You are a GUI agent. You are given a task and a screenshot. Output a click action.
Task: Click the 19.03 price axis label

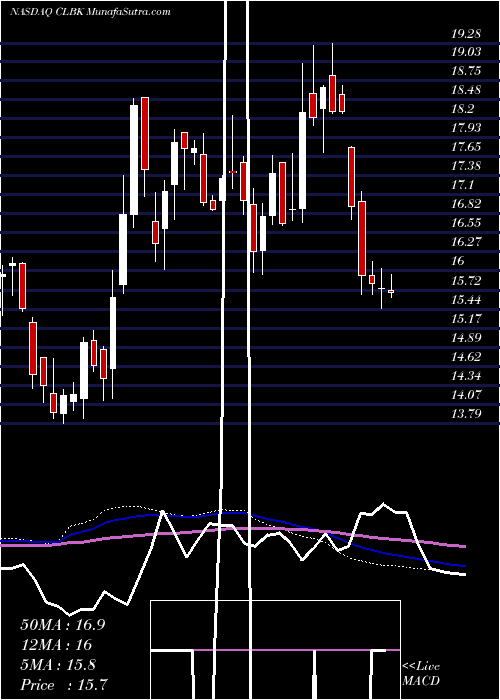pos(466,52)
